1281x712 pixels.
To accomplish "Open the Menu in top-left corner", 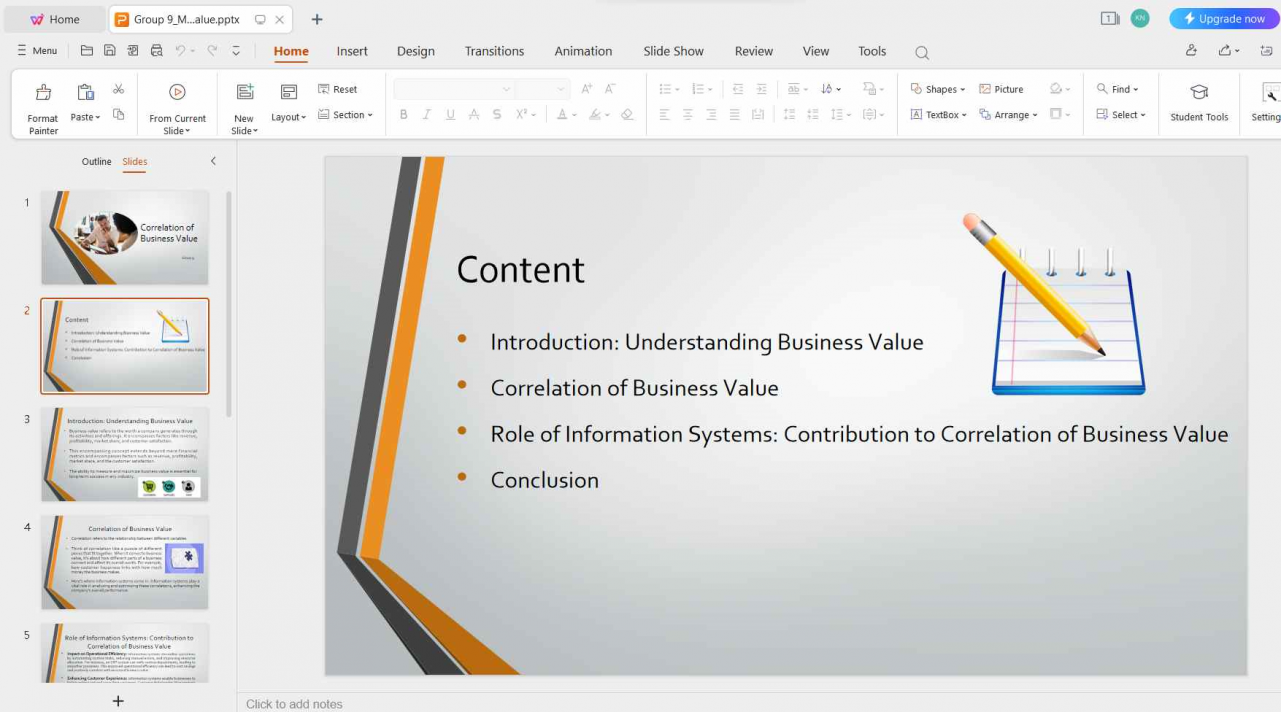I will pyautogui.click(x=37, y=50).
